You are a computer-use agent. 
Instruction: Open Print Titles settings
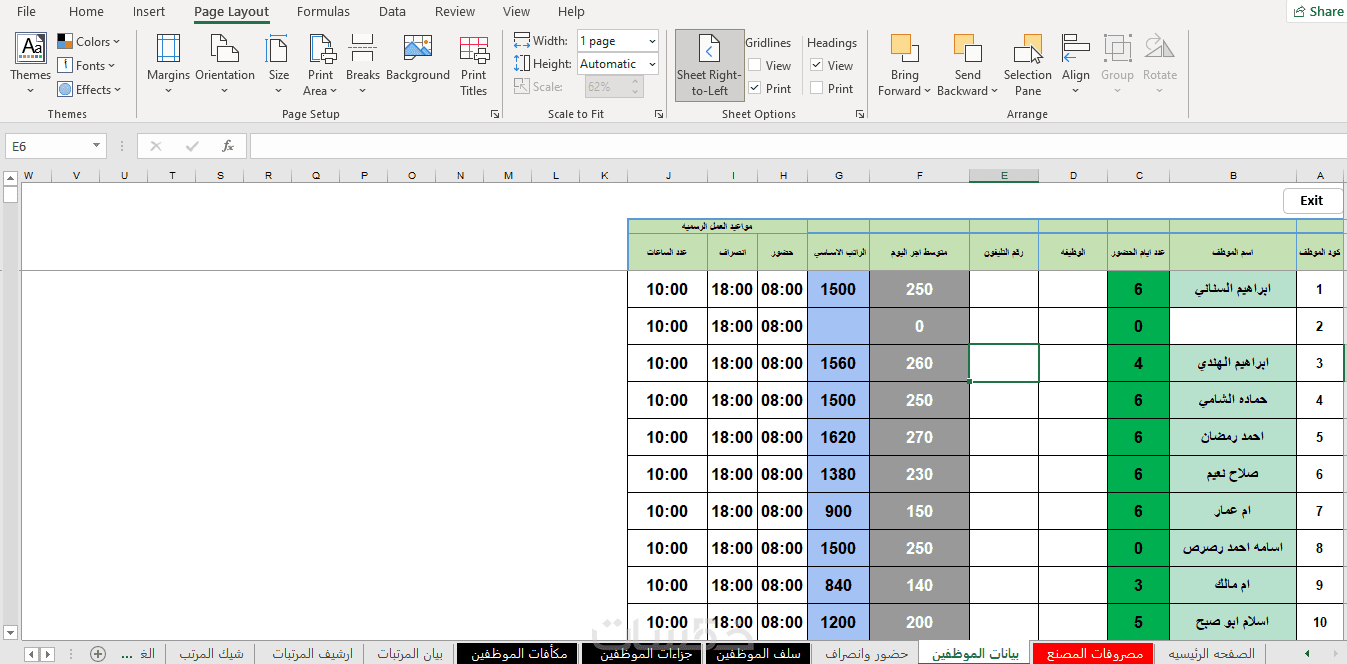474,64
